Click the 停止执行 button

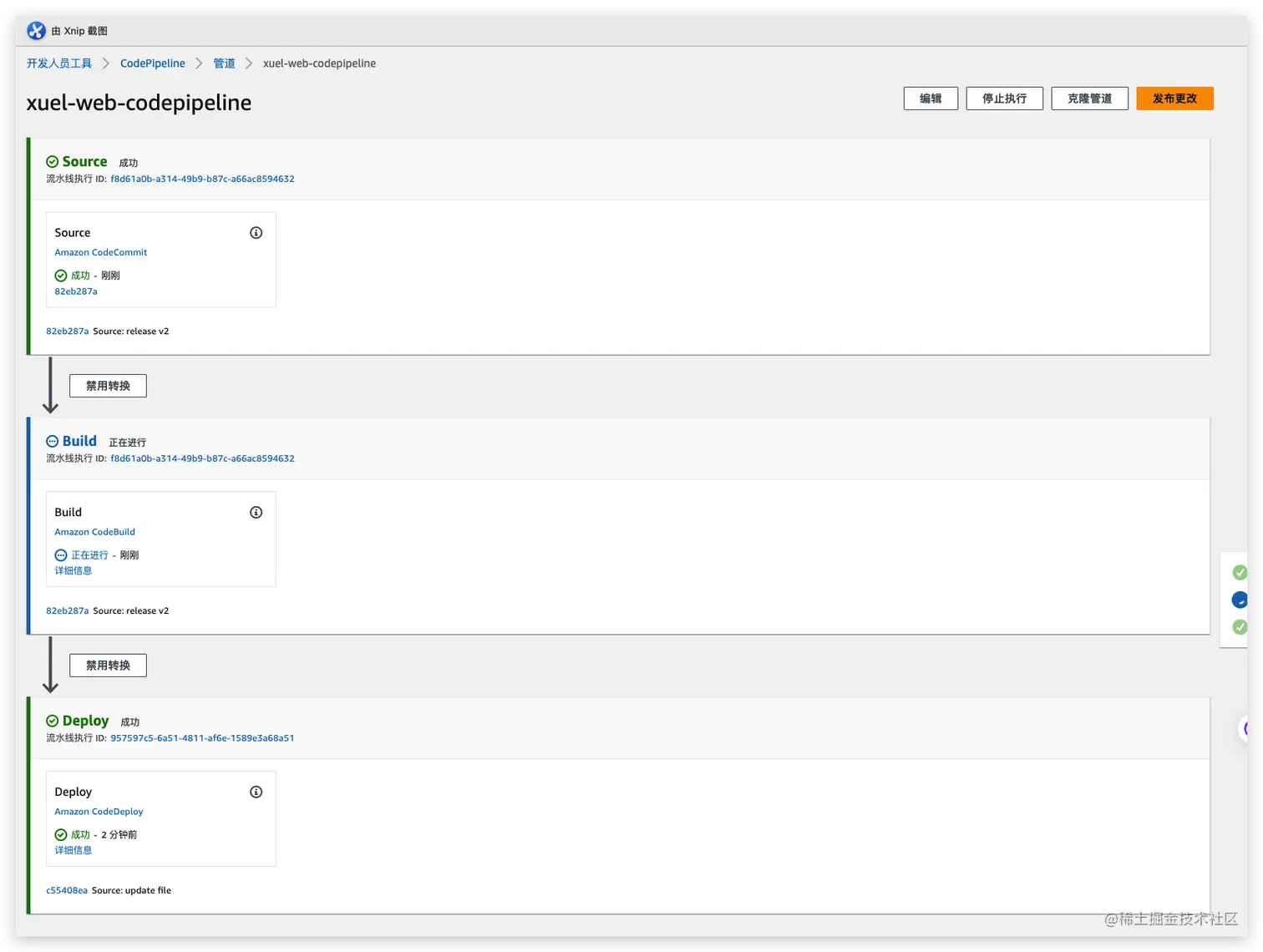(x=1004, y=99)
